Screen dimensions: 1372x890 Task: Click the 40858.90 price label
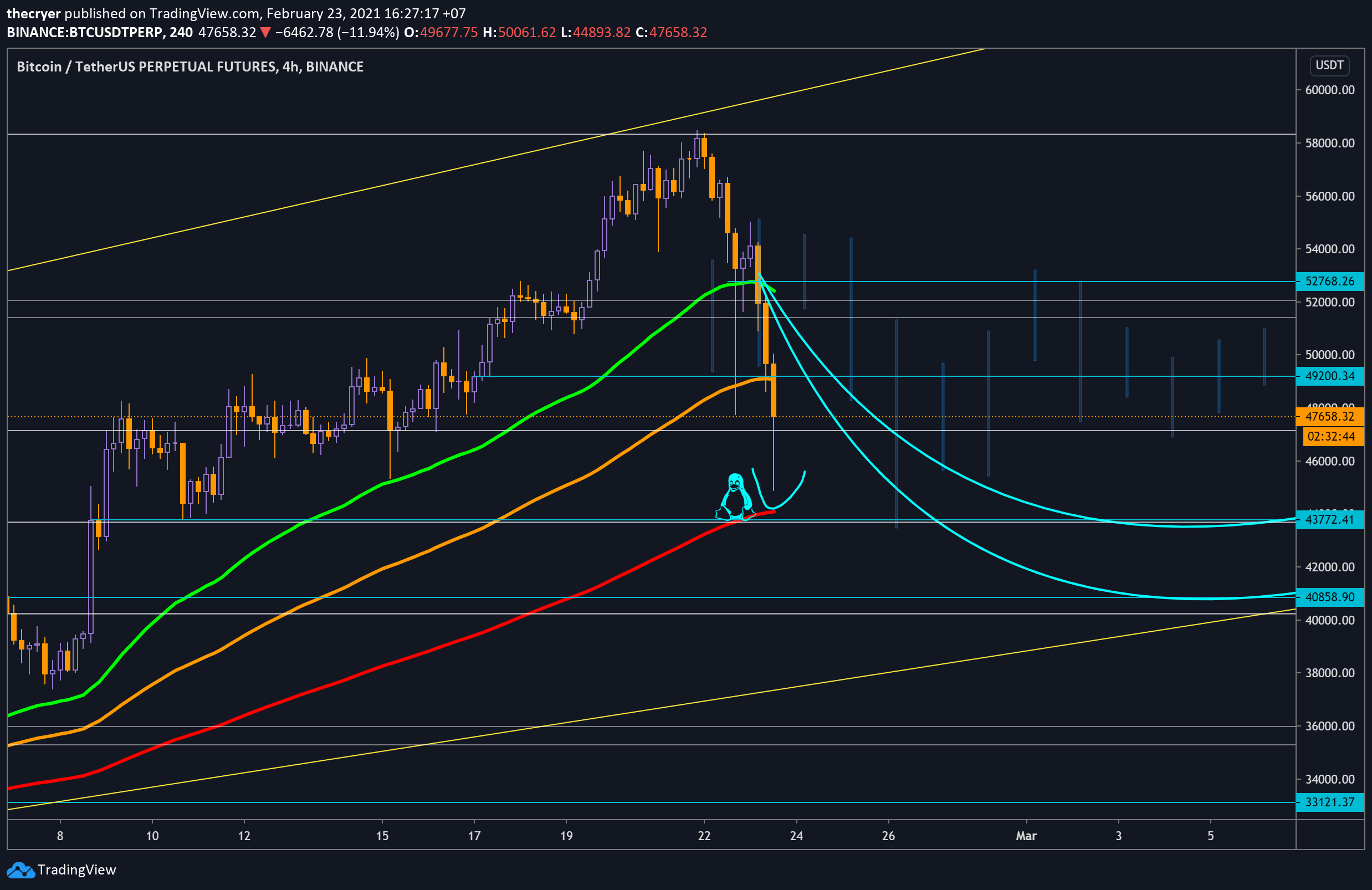pyautogui.click(x=1329, y=597)
